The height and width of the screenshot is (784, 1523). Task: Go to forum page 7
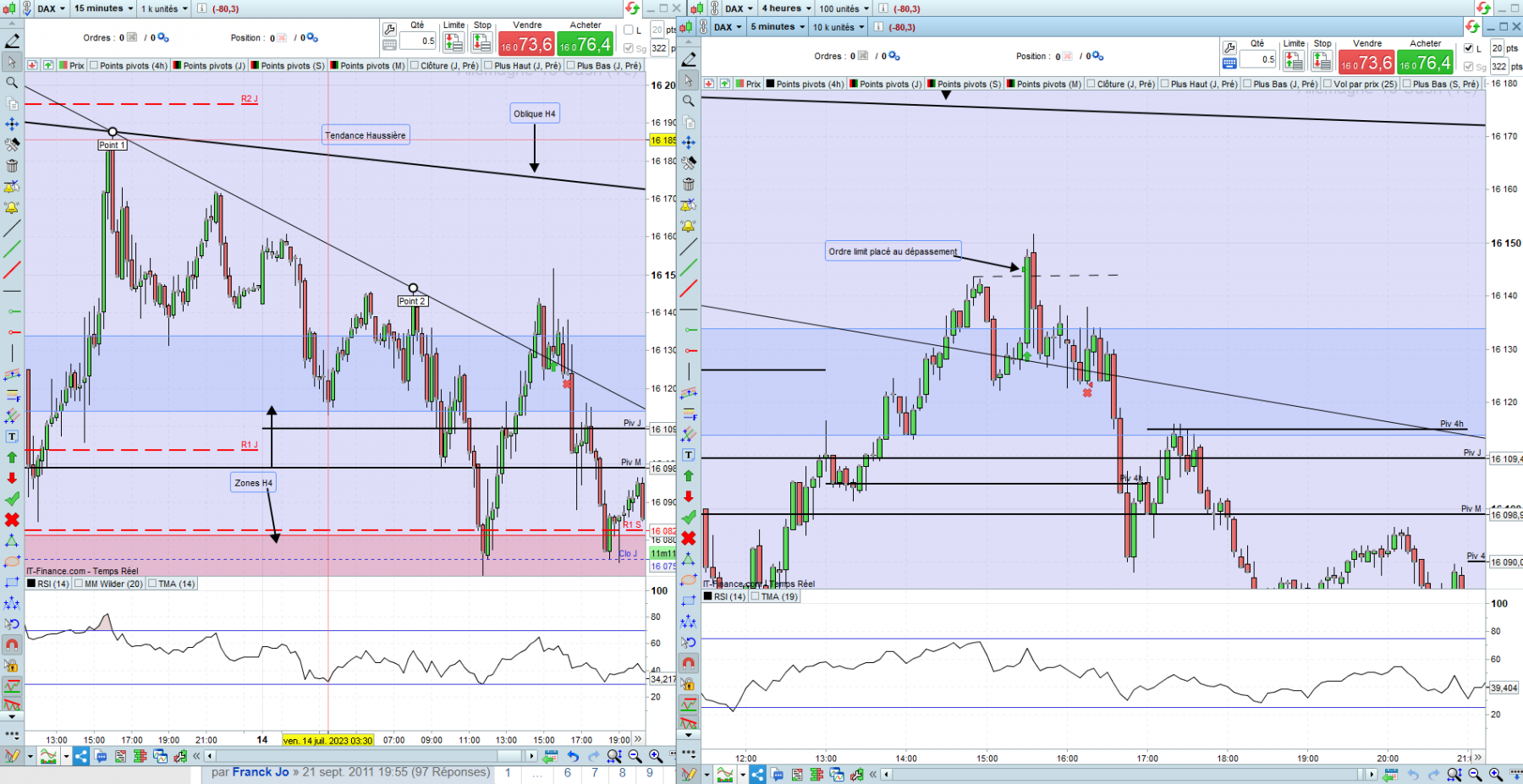(x=595, y=772)
